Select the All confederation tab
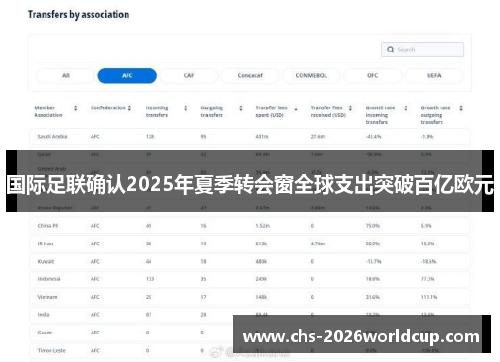The width and height of the screenshot is (500, 362). pyautogui.click(x=66, y=75)
